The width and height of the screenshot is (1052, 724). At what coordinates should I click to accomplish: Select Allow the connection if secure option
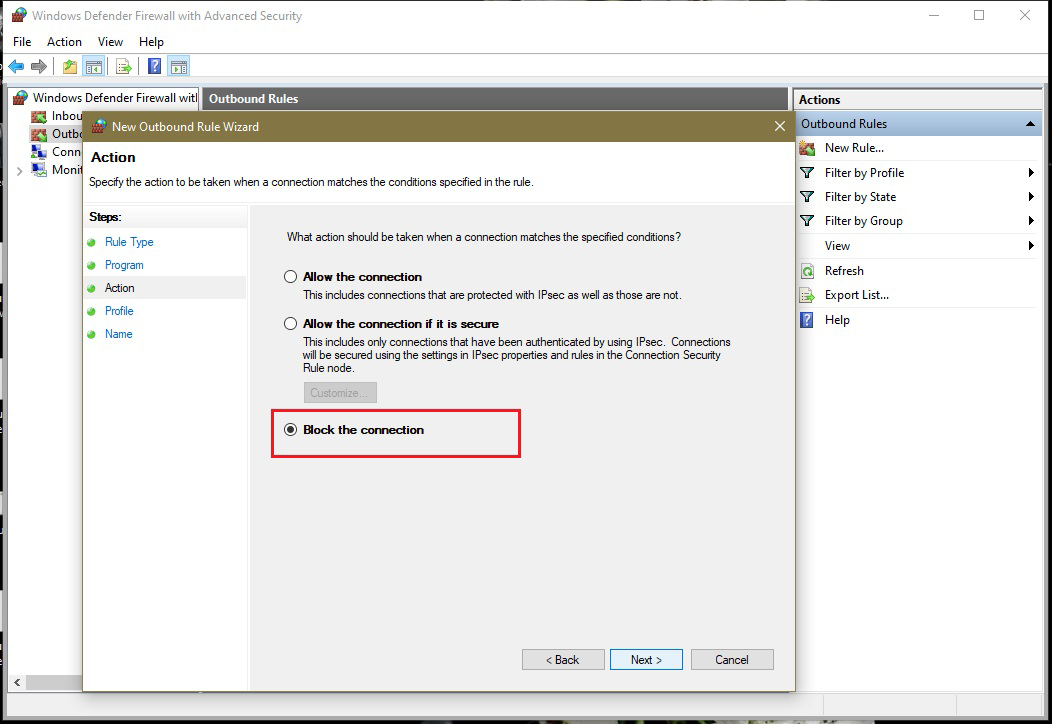point(290,323)
